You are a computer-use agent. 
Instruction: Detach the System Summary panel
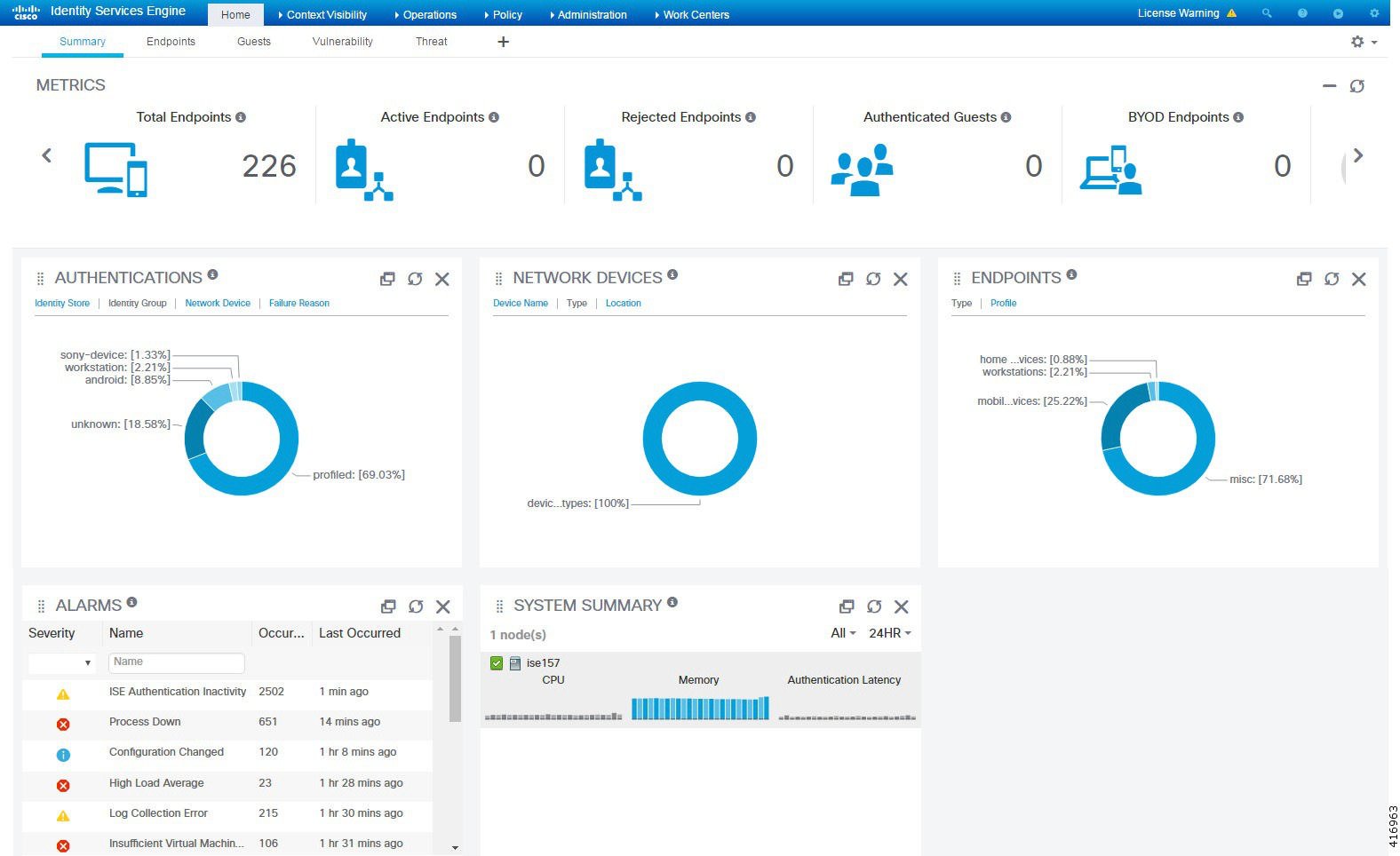coord(847,606)
